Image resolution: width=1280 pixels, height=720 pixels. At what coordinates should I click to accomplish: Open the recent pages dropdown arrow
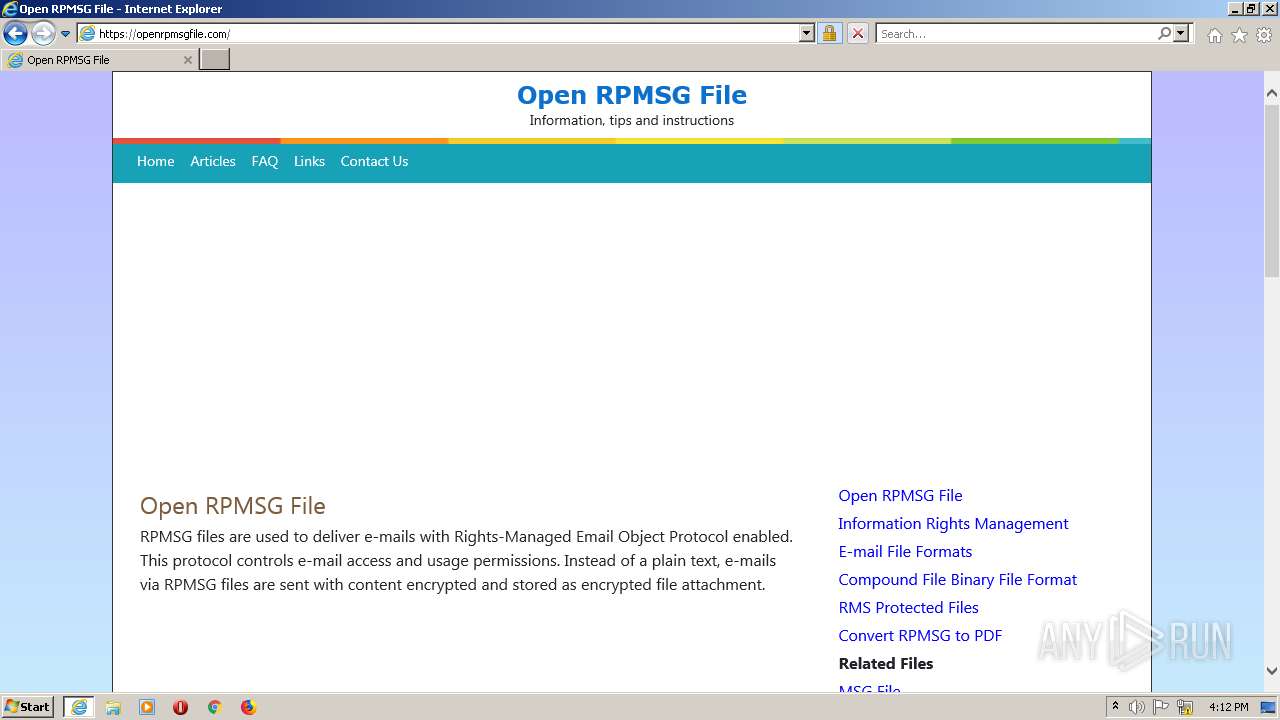66,34
